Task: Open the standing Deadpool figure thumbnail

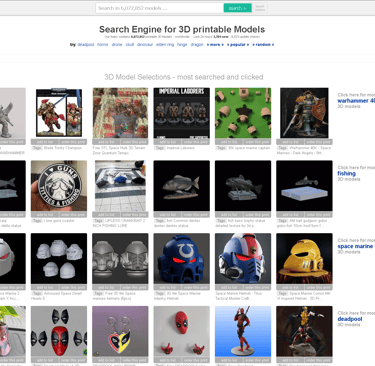Action: coord(243,331)
